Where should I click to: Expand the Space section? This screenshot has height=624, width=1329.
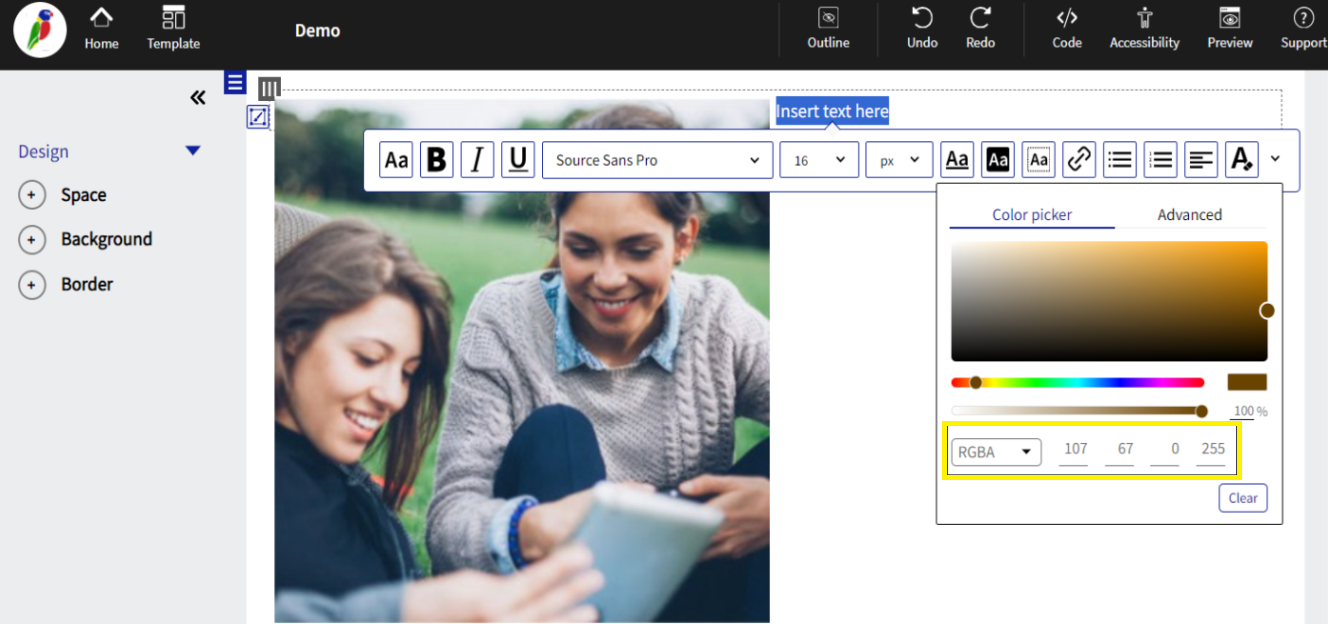(32, 195)
